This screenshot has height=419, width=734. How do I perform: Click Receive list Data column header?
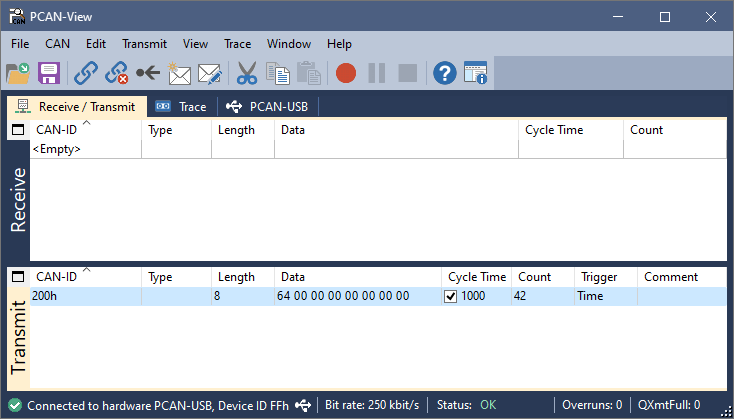(x=396, y=130)
